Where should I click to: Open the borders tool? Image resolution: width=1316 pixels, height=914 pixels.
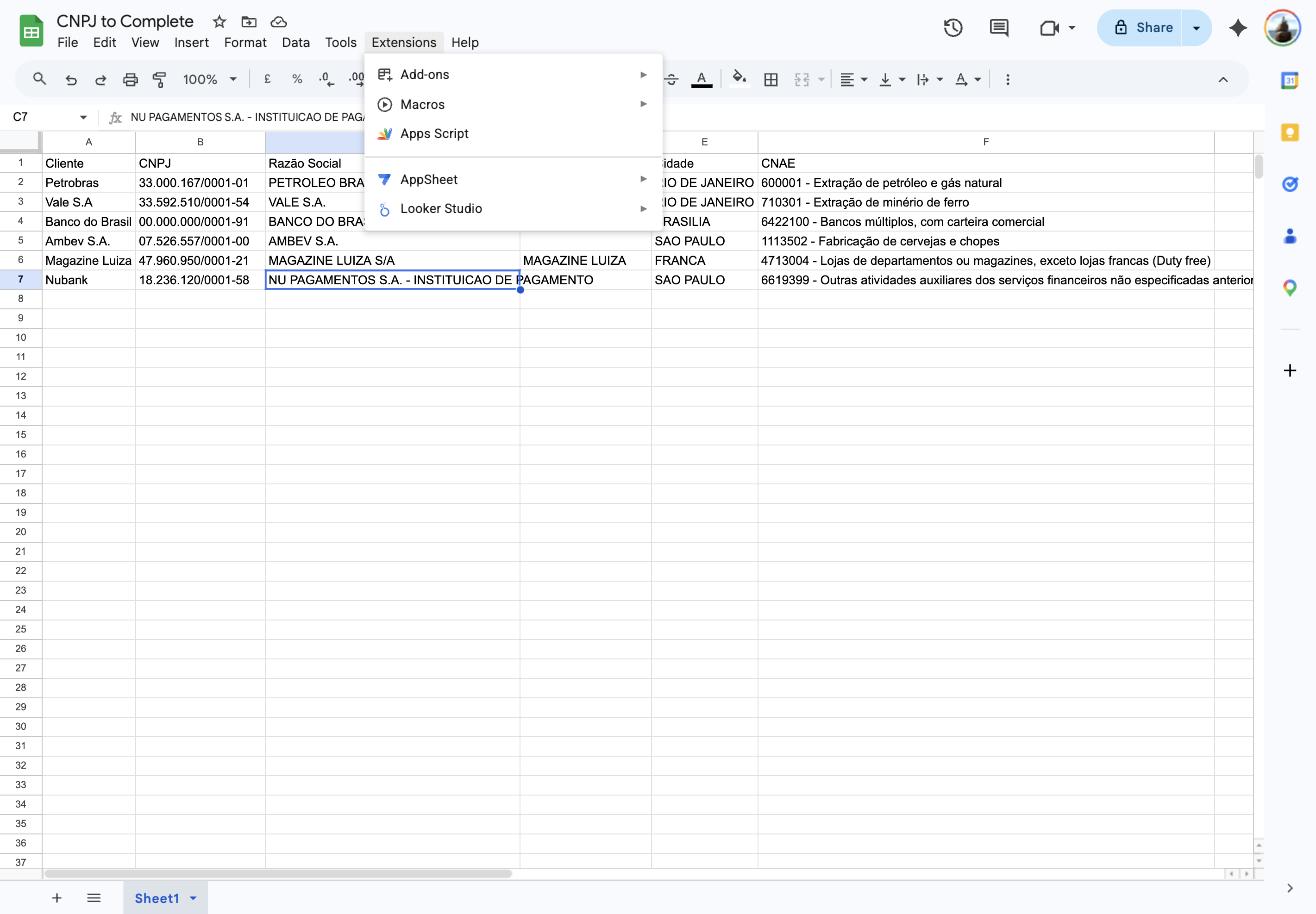[x=771, y=79]
